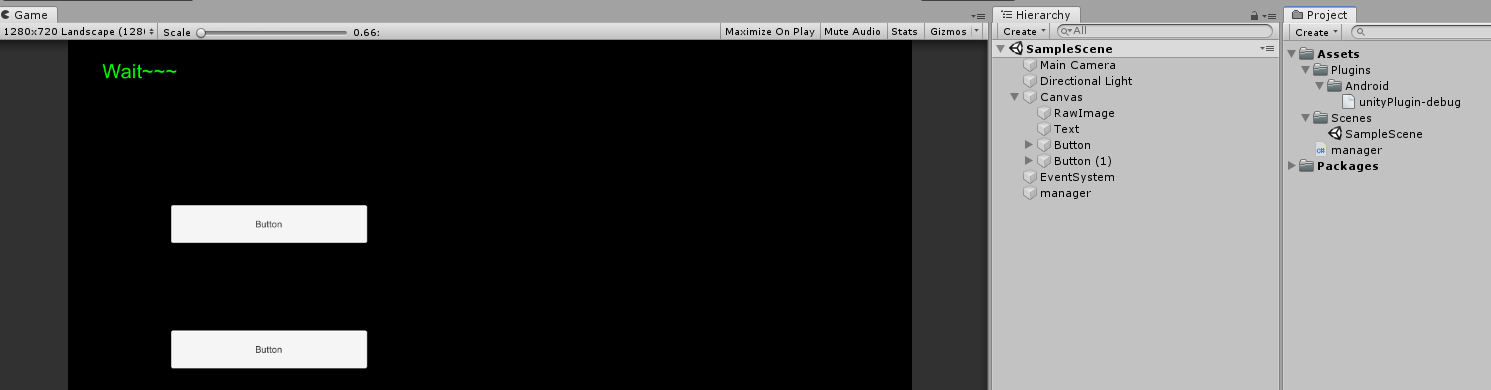Select Directional Light in Hierarchy
This screenshot has height=390, width=1491.
[x=1086, y=81]
